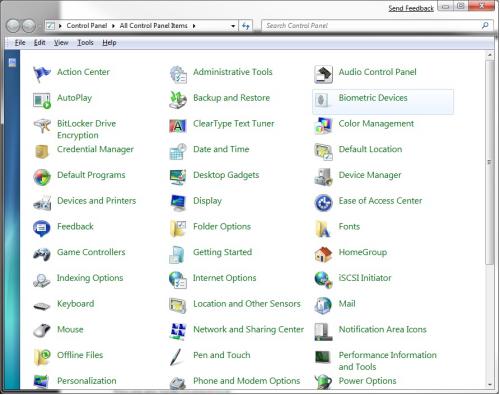Click the Audio Control Panel icon
Screen dimensions: 500x395
point(323,74)
